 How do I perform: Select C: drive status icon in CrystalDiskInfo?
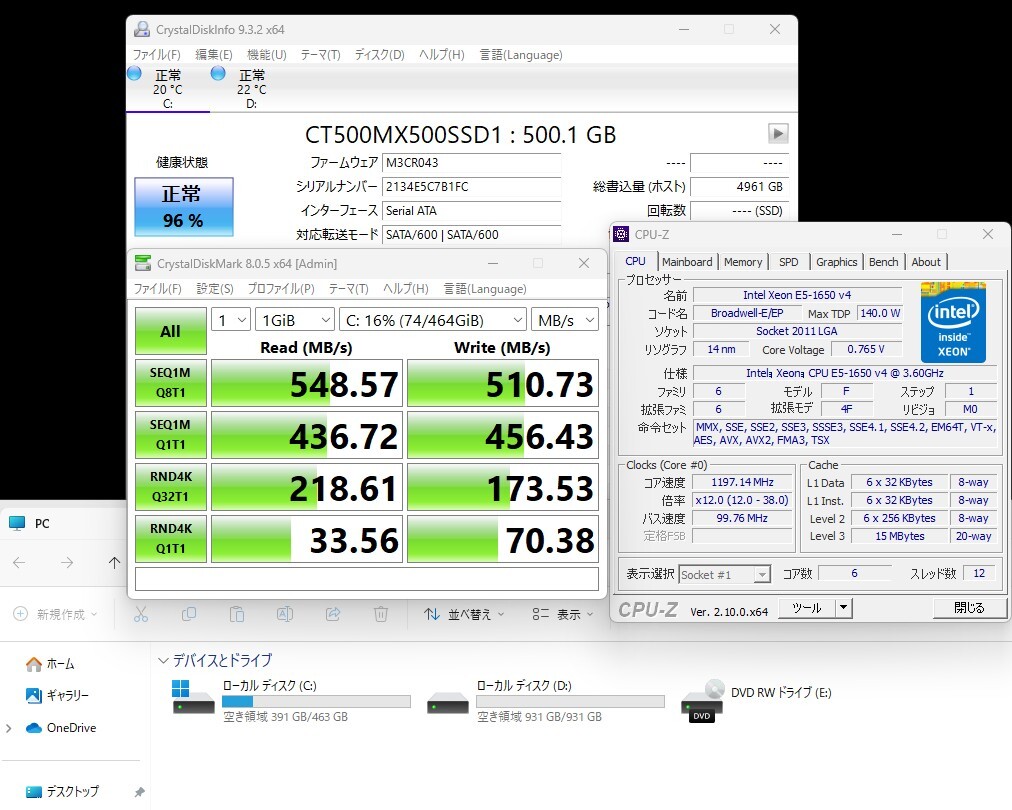pyautogui.click(x=134, y=73)
